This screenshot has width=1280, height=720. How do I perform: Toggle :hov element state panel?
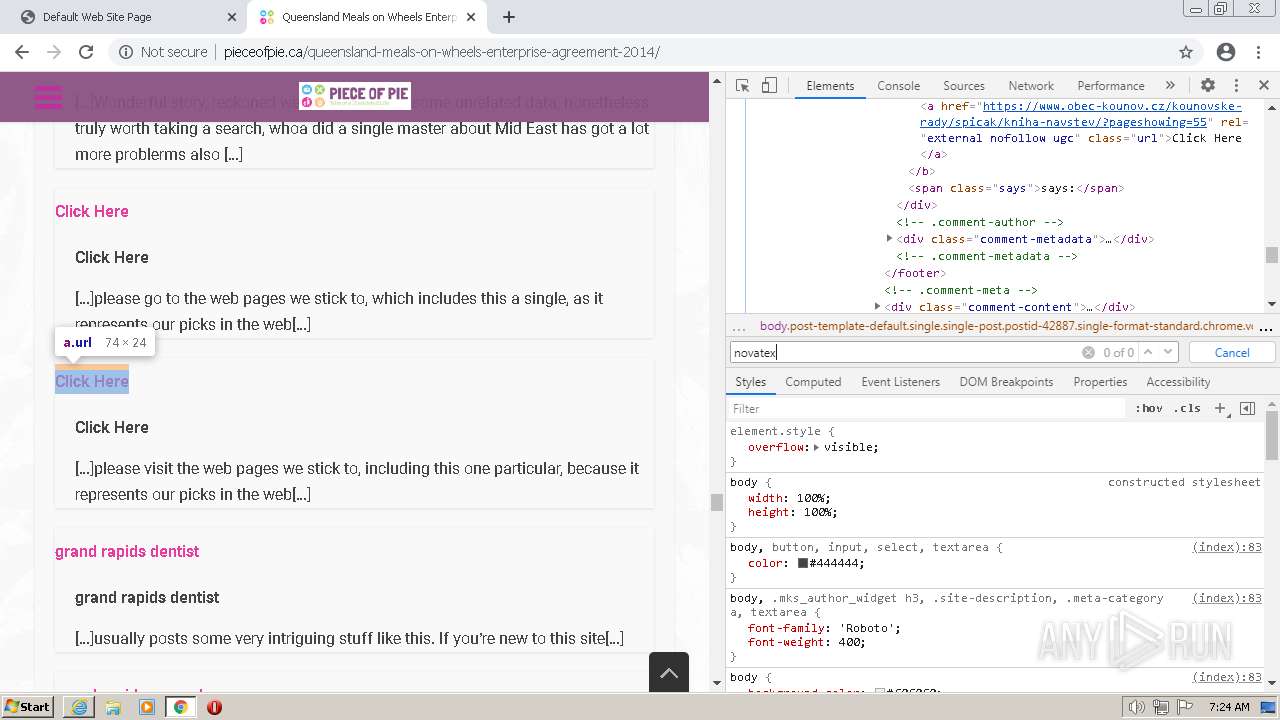(x=1149, y=408)
